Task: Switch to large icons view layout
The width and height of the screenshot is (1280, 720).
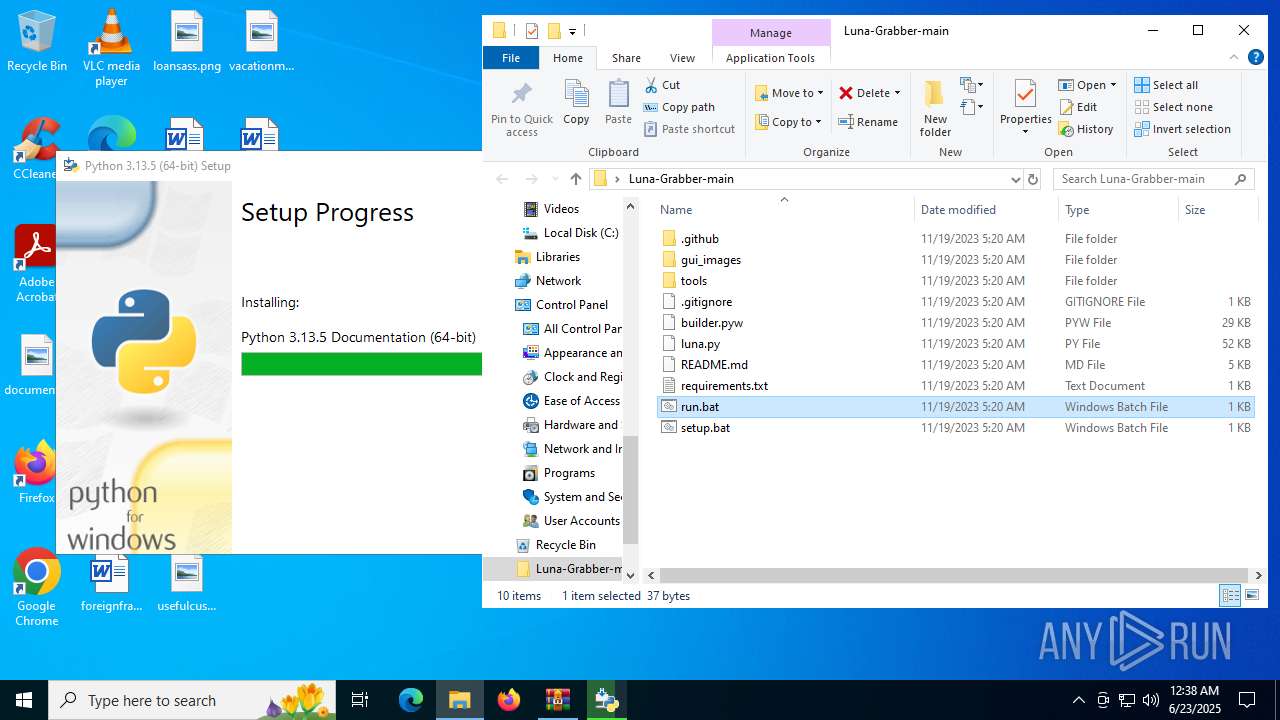Action: (x=1251, y=596)
